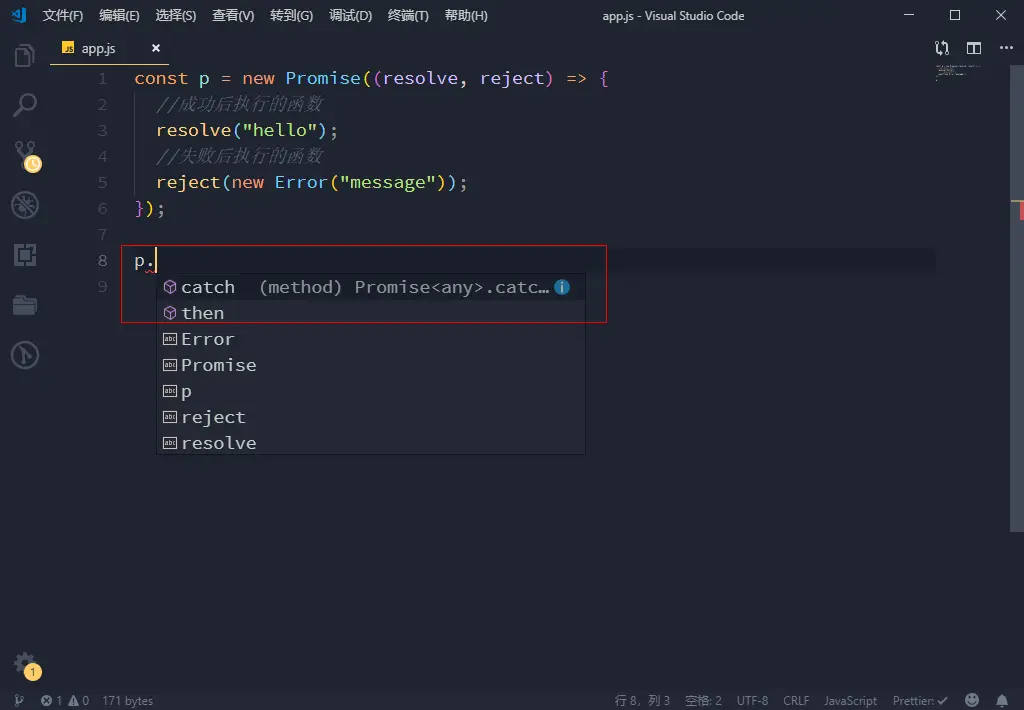Image resolution: width=1024 pixels, height=710 pixels.
Task: Show details with the catch info icon
Action: tap(562, 287)
